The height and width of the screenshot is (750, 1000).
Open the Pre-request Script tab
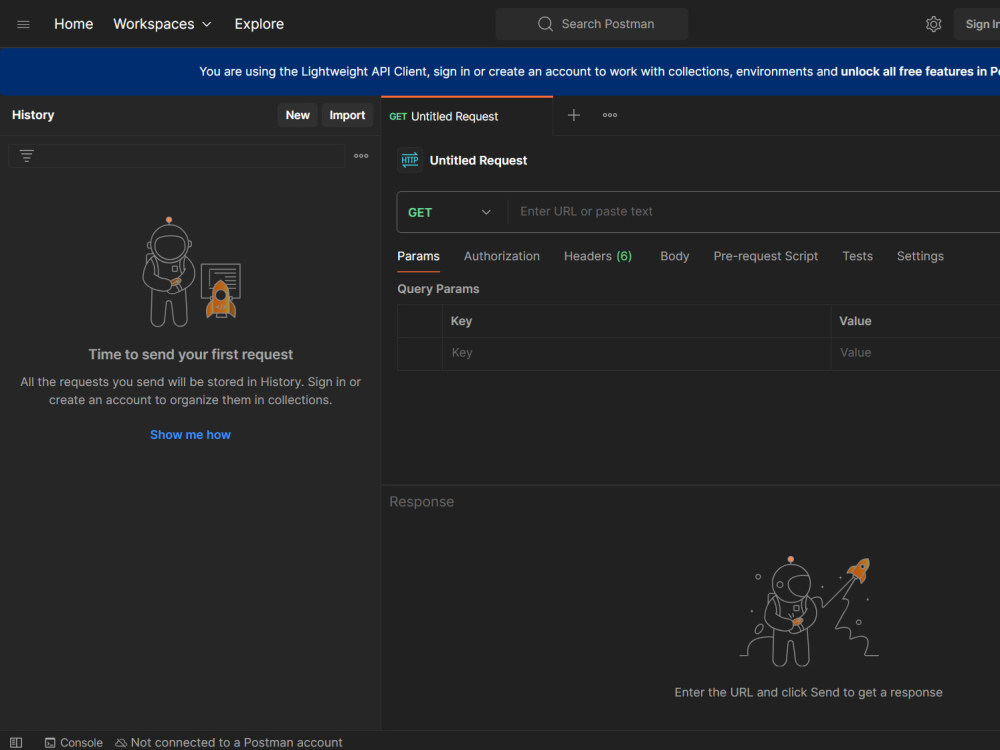coord(765,256)
